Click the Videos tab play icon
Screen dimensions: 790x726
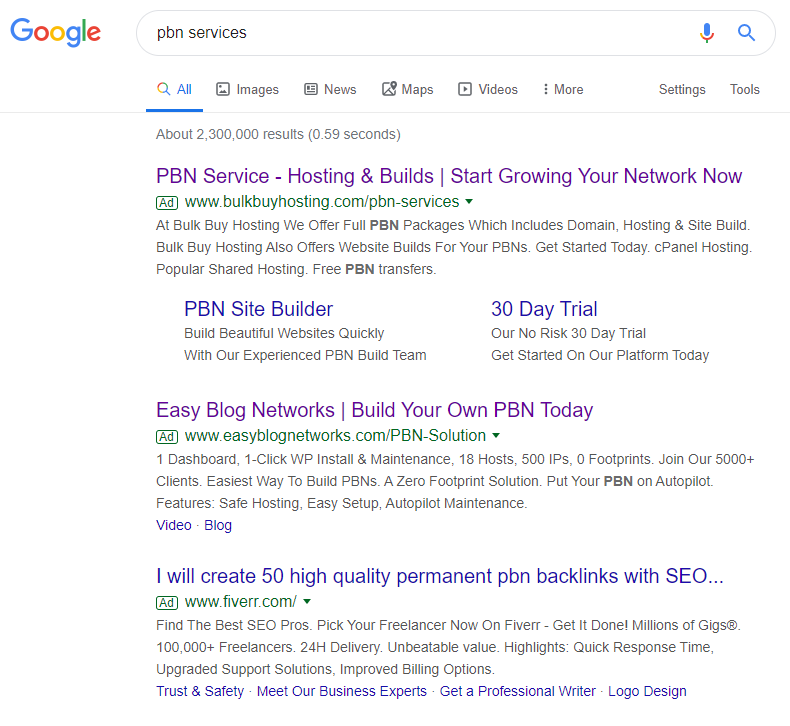(465, 89)
